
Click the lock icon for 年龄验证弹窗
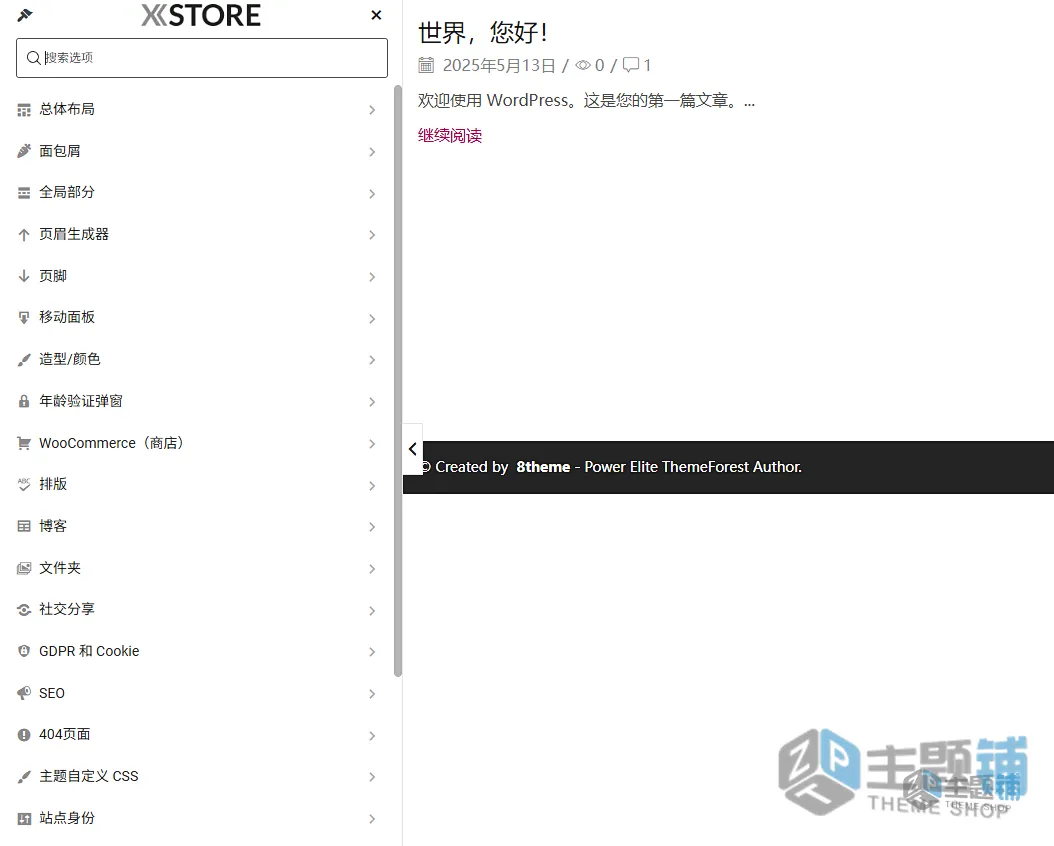click(x=24, y=402)
